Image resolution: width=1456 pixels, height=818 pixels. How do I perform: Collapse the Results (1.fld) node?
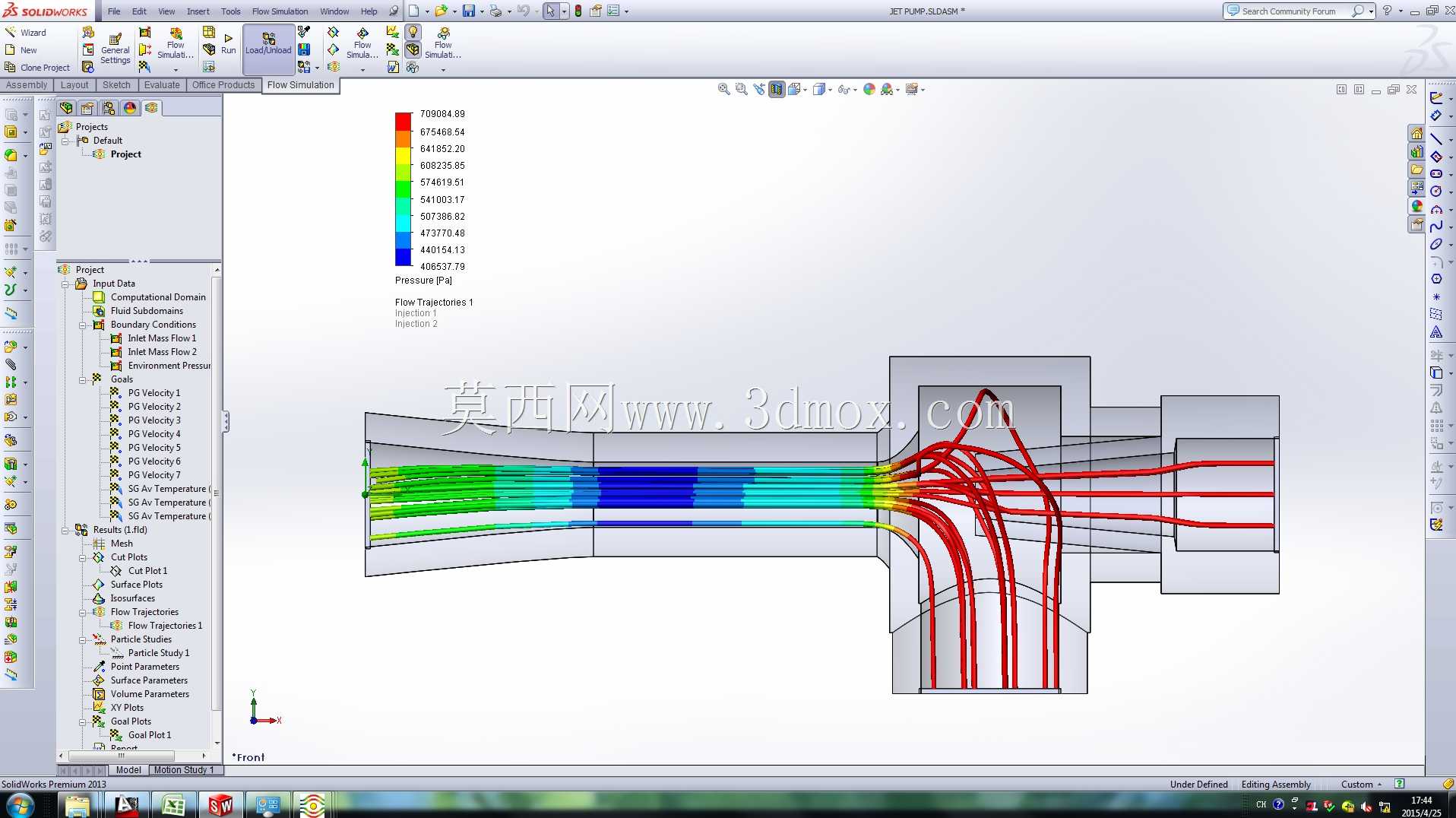click(65, 531)
